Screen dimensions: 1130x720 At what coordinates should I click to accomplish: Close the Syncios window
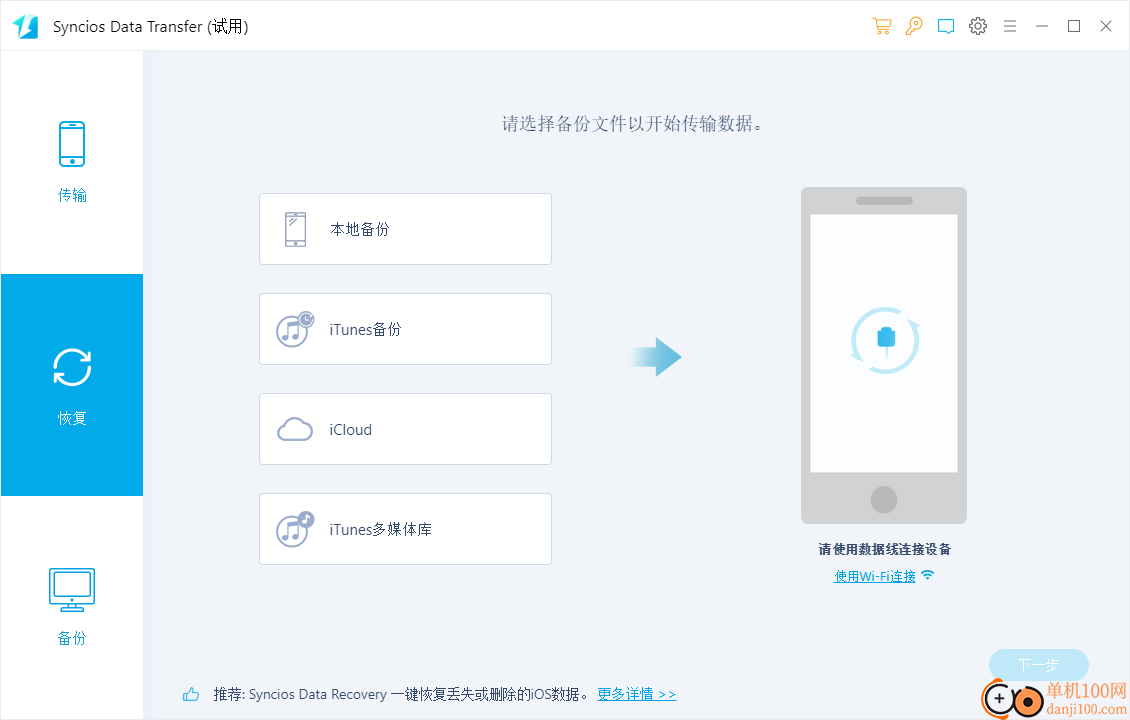(1105, 26)
